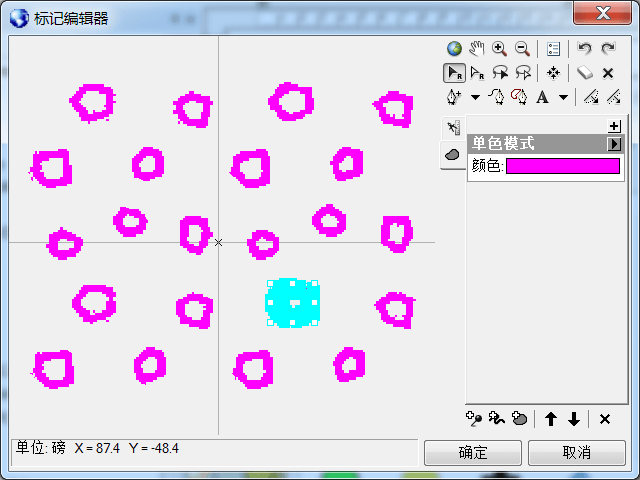The height and width of the screenshot is (480, 640).
Task: Expand the 单色模式 arrow menu
Action: pos(614,144)
